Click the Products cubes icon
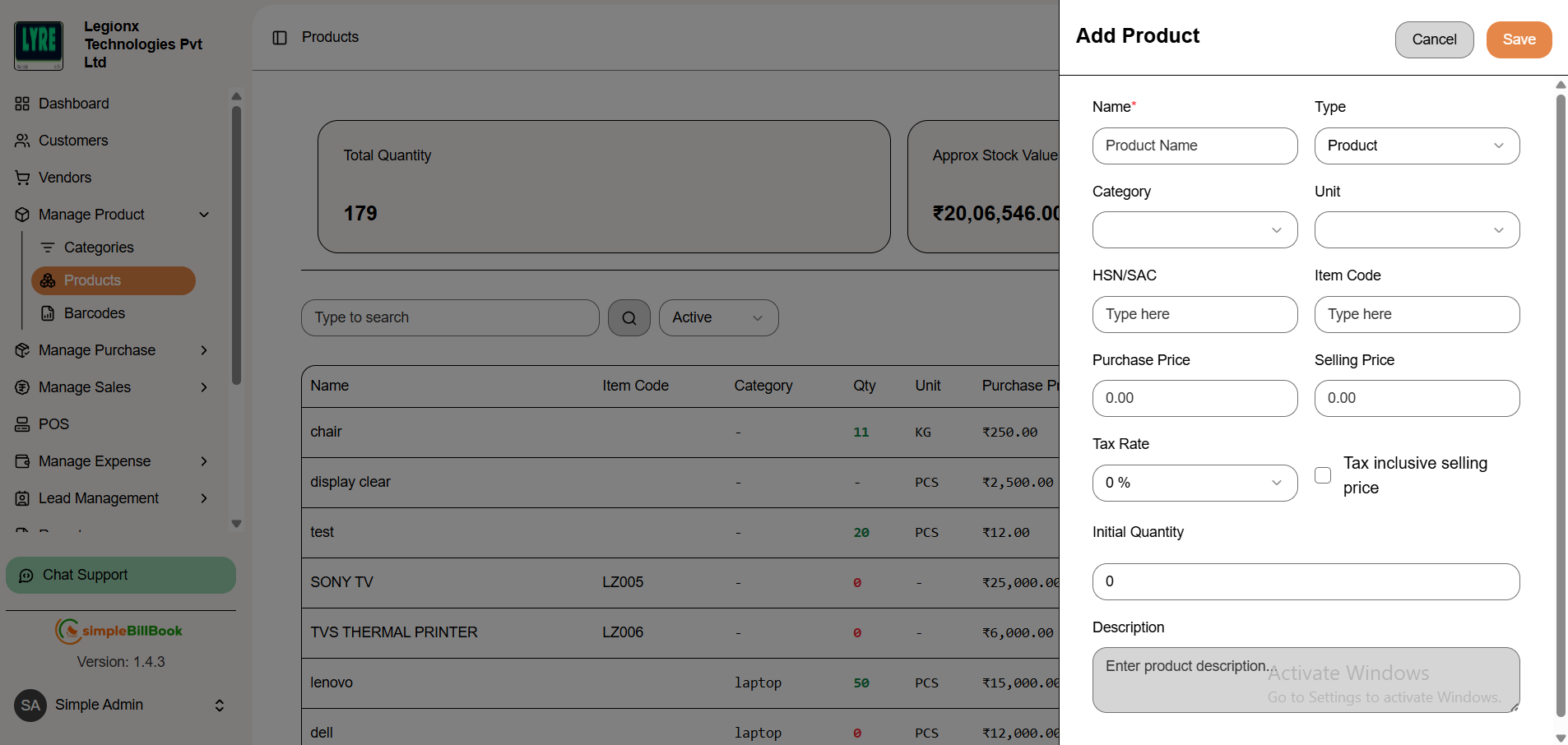 48,280
